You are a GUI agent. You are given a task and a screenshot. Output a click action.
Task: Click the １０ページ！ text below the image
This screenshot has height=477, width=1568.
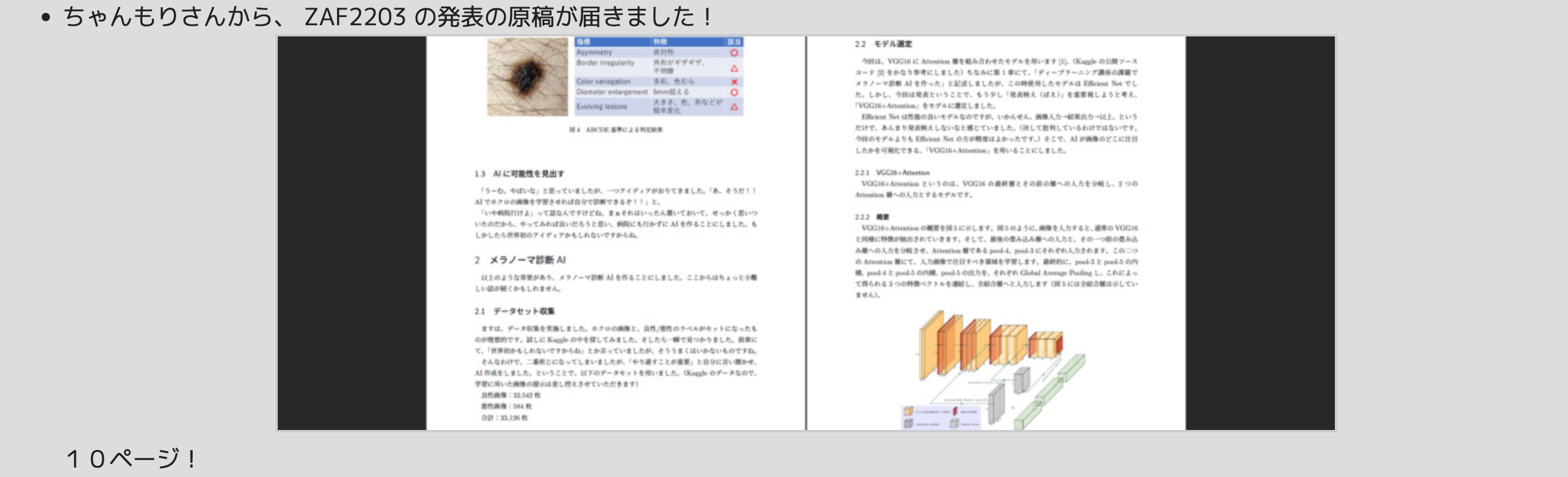click(132, 458)
